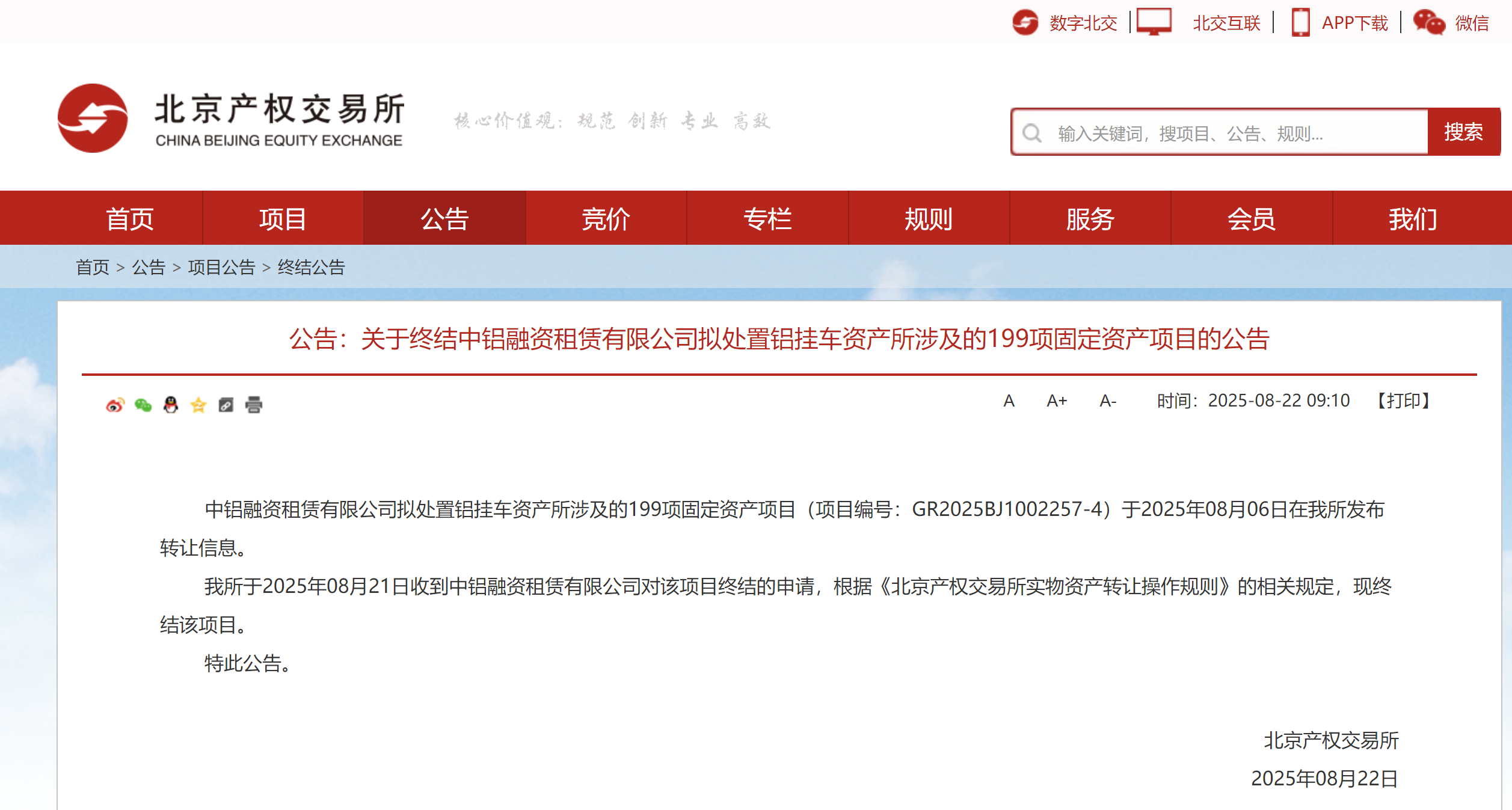Go to 项目公告 in breadcrumb
The image size is (1512, 810).
click(x=221, y=267)
